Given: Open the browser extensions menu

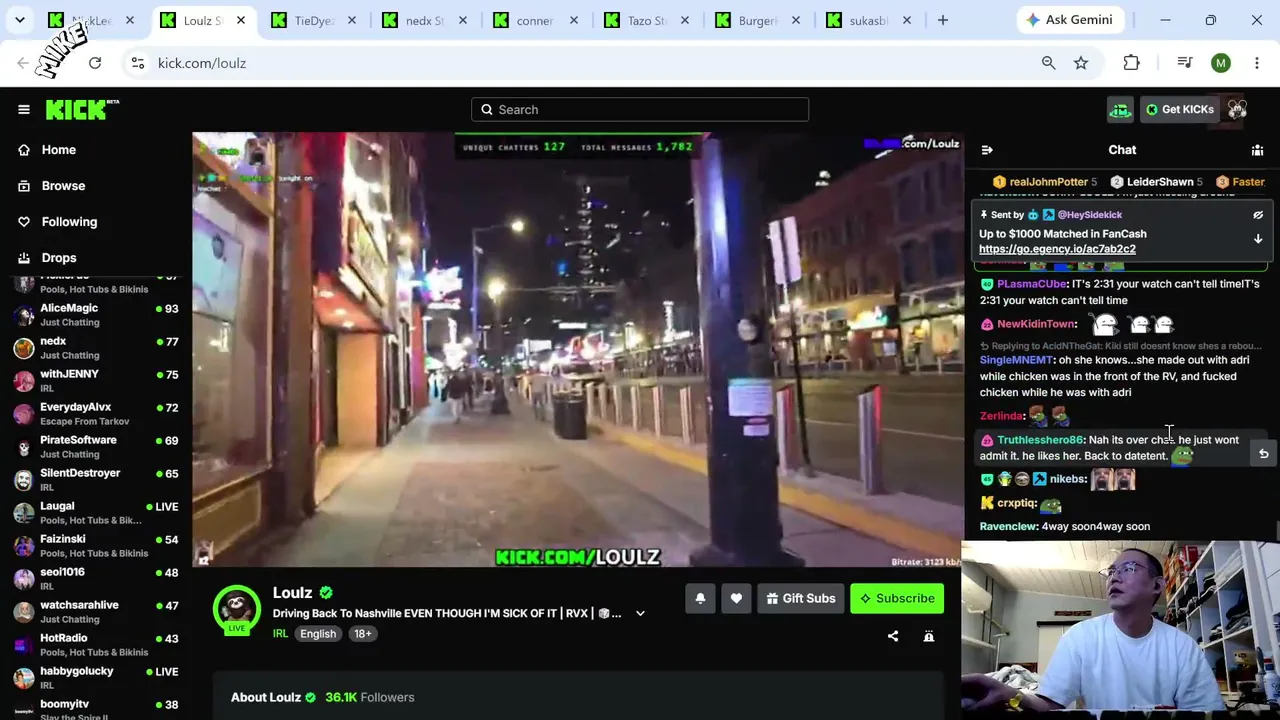Looking at the screenshot, I should click(x=1131, y=63).
